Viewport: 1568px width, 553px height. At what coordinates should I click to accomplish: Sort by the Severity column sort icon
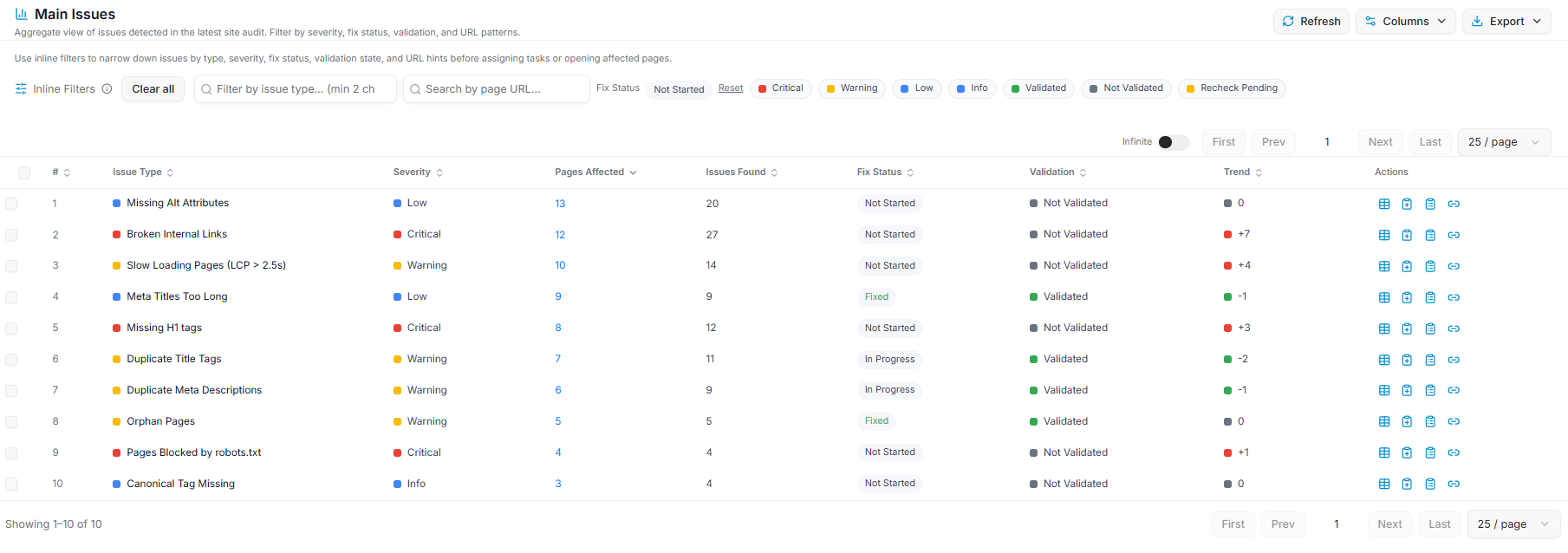tap(439, 172)
